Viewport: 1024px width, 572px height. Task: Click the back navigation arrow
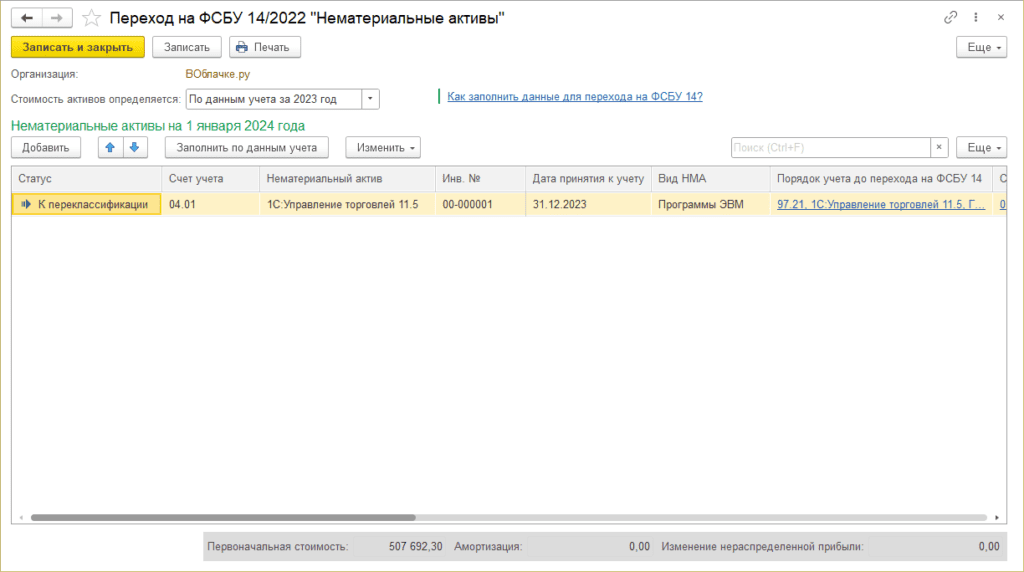point(27,18)
